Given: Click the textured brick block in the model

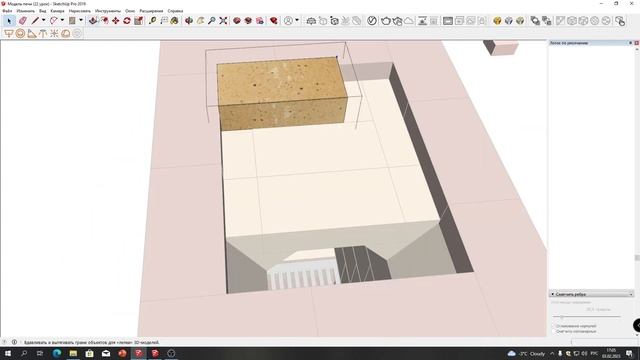Looking at the screenshot, I should pos(282,93).
